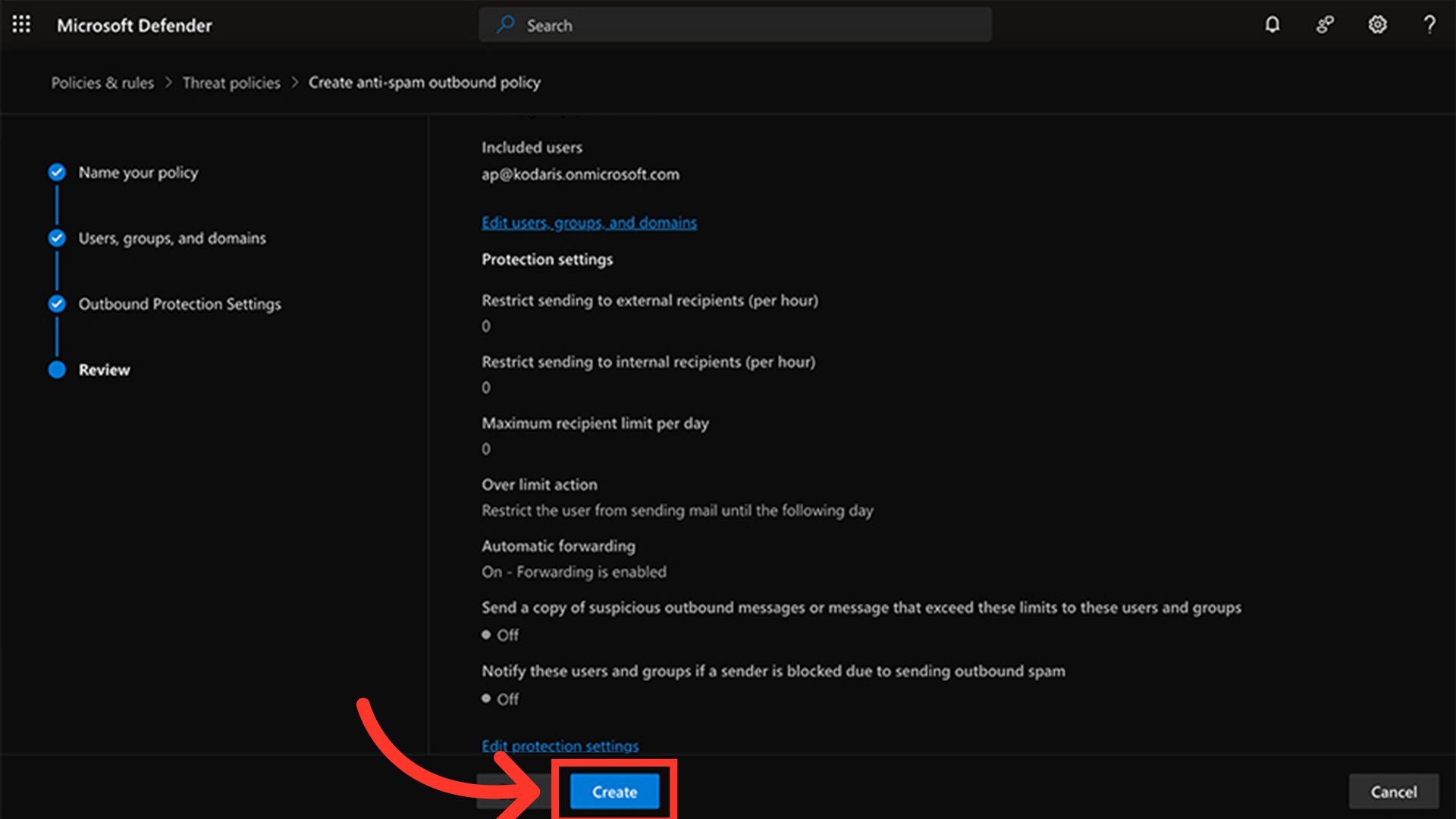Click the Users, groups, and domains checkmark icon
The image size is (1456, 819).
click(x=57, y=238)
